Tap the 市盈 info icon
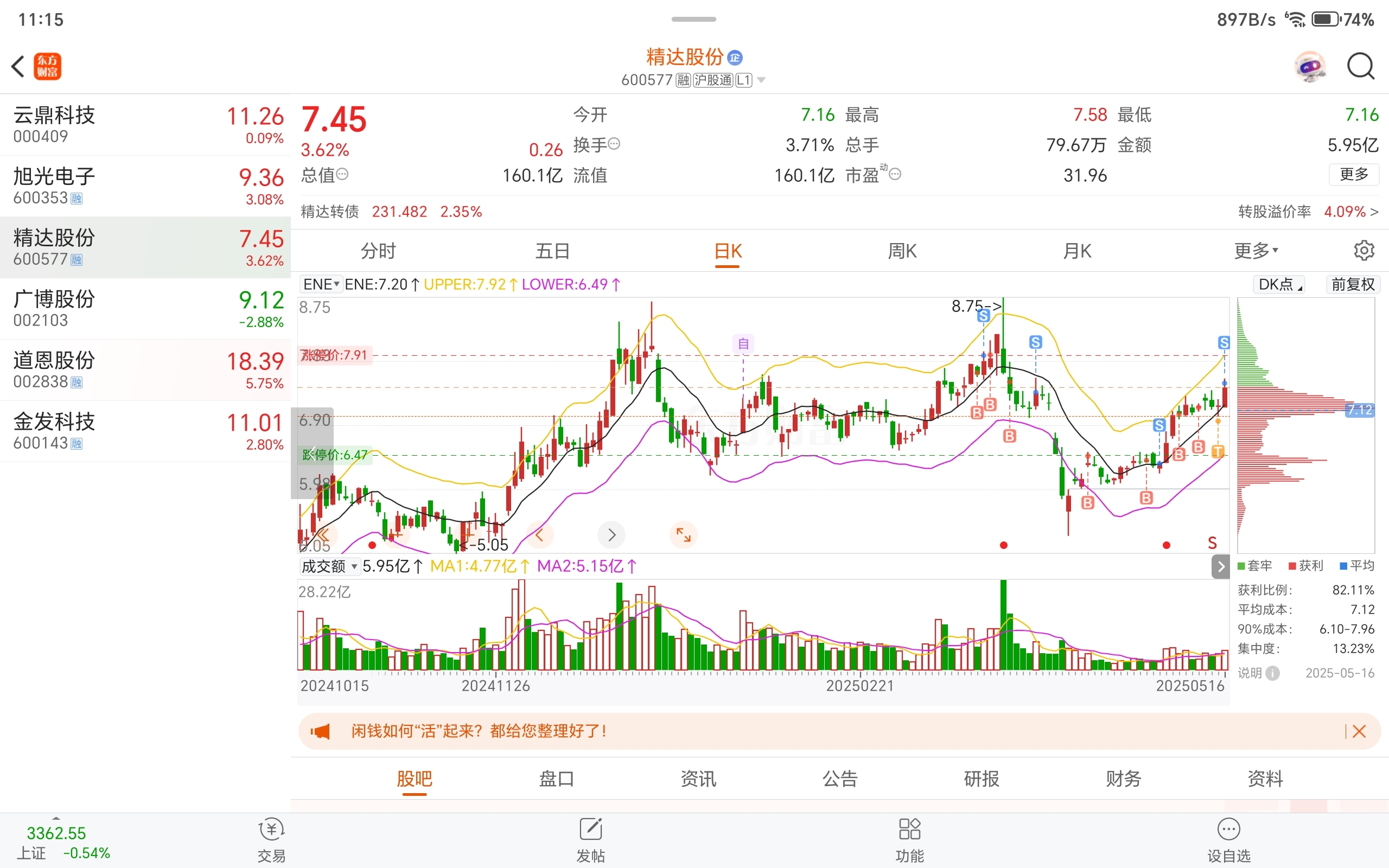The height and width of the screenshot is (868, 1389). pyautogui.click(x=895, y=174)
